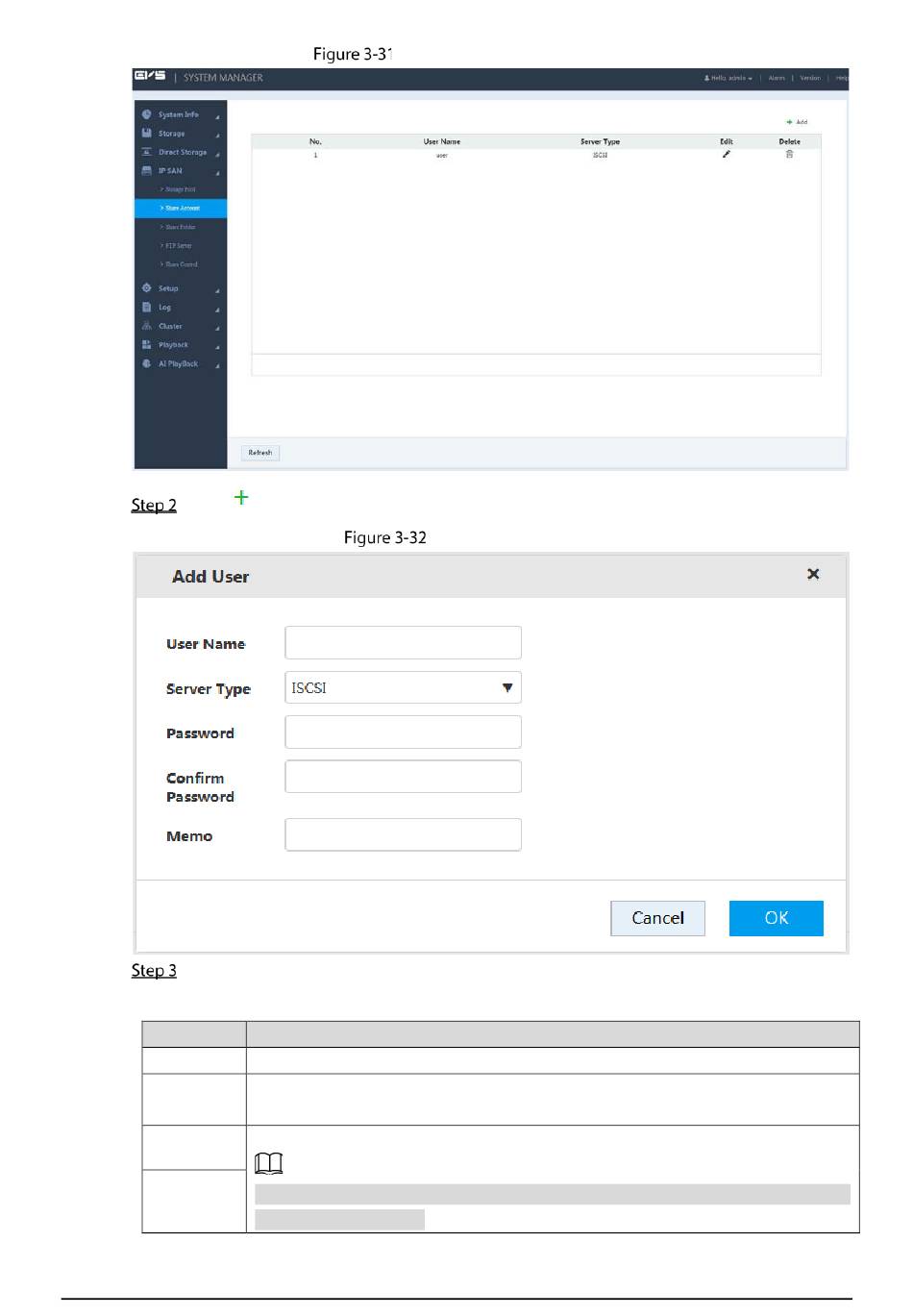Open the Server Type ISCSI dropdown
The height and width of the screenshot is (1316, 913).
click(403, 687)
